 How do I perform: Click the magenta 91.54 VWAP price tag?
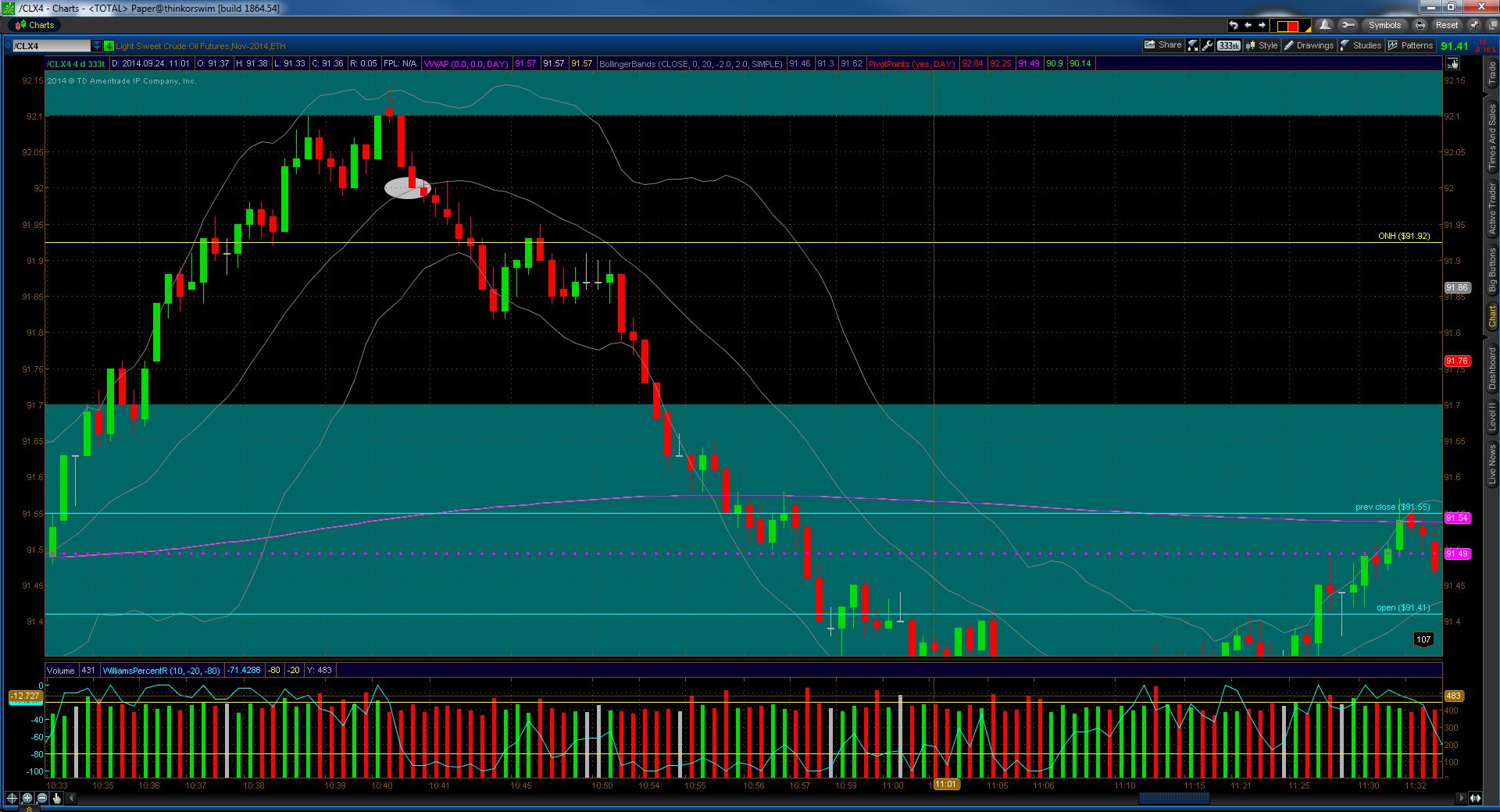pos(1457,518)
